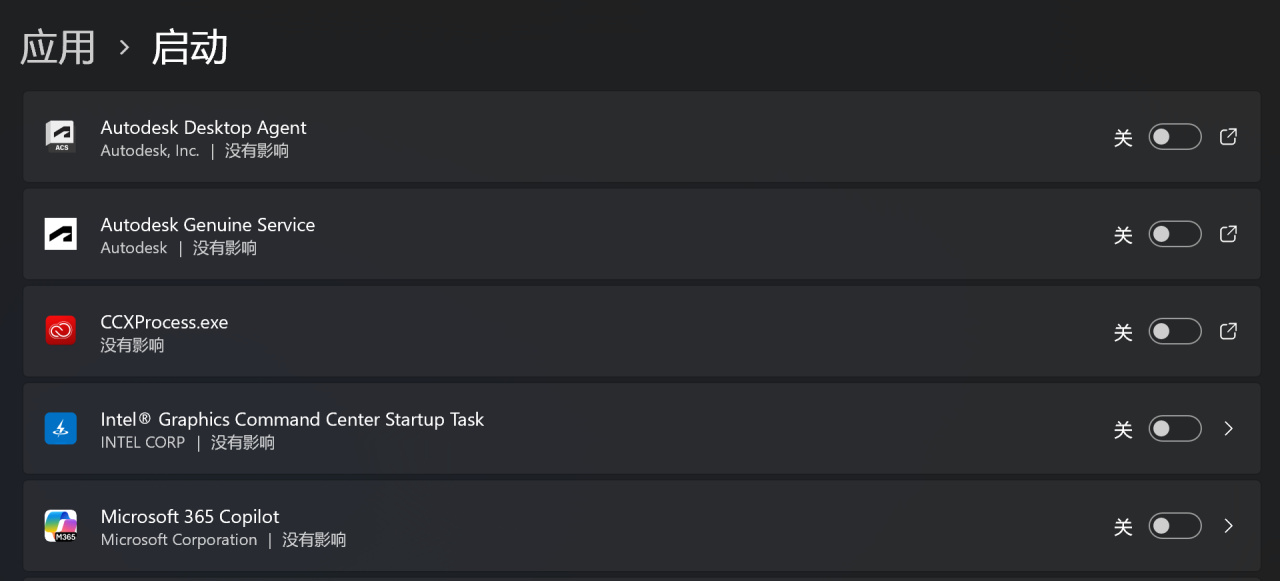Click the Microsoft 365 Copilot name text
Viewport: 1280px width, 581px height.
190,516
